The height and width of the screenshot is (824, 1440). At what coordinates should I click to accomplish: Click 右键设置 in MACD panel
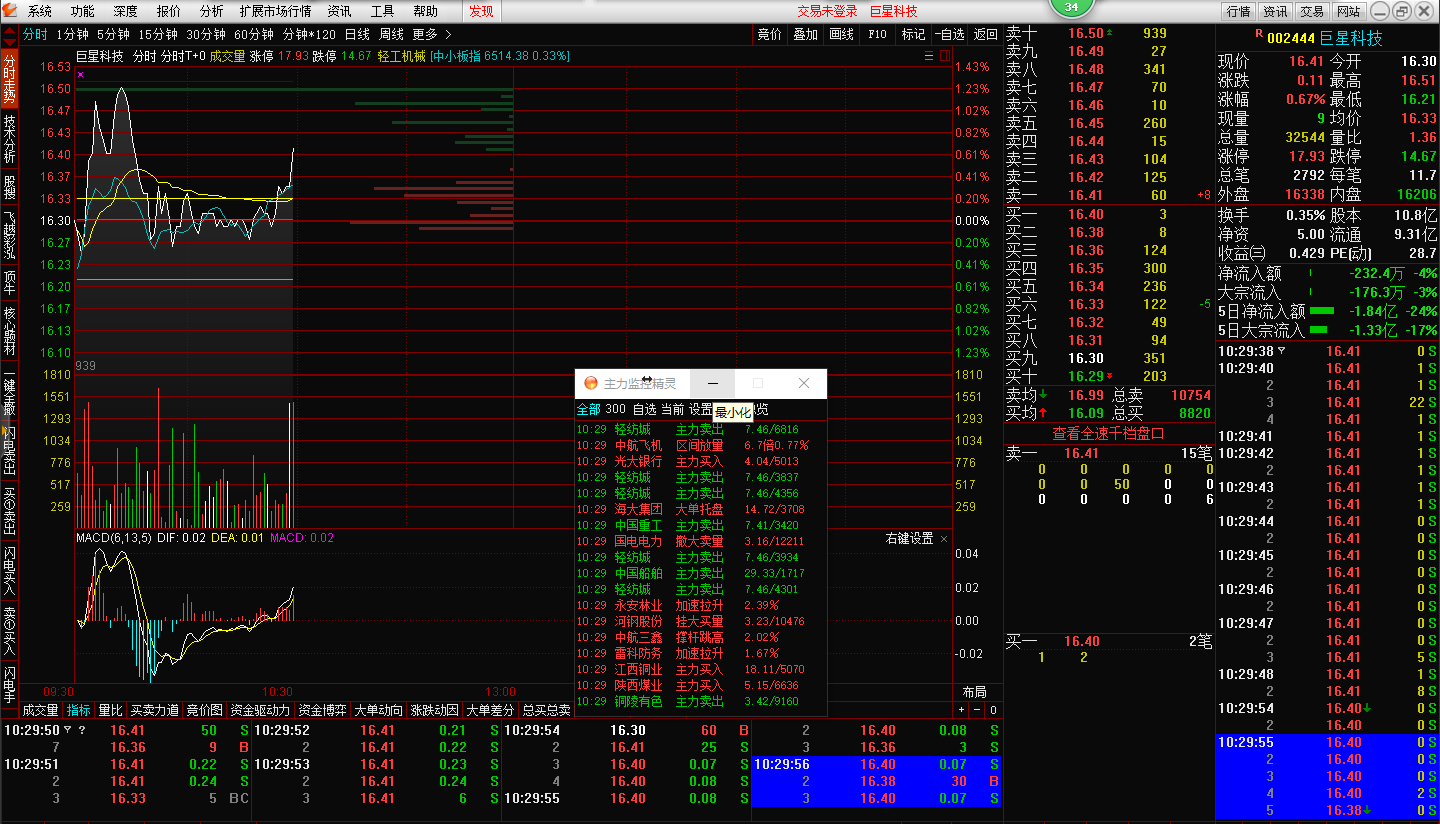(910, 538)
